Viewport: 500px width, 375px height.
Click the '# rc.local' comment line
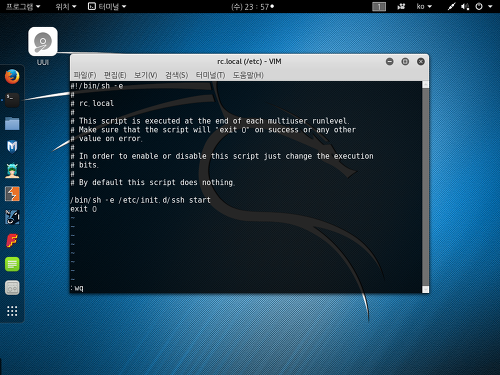coord(92,103)
